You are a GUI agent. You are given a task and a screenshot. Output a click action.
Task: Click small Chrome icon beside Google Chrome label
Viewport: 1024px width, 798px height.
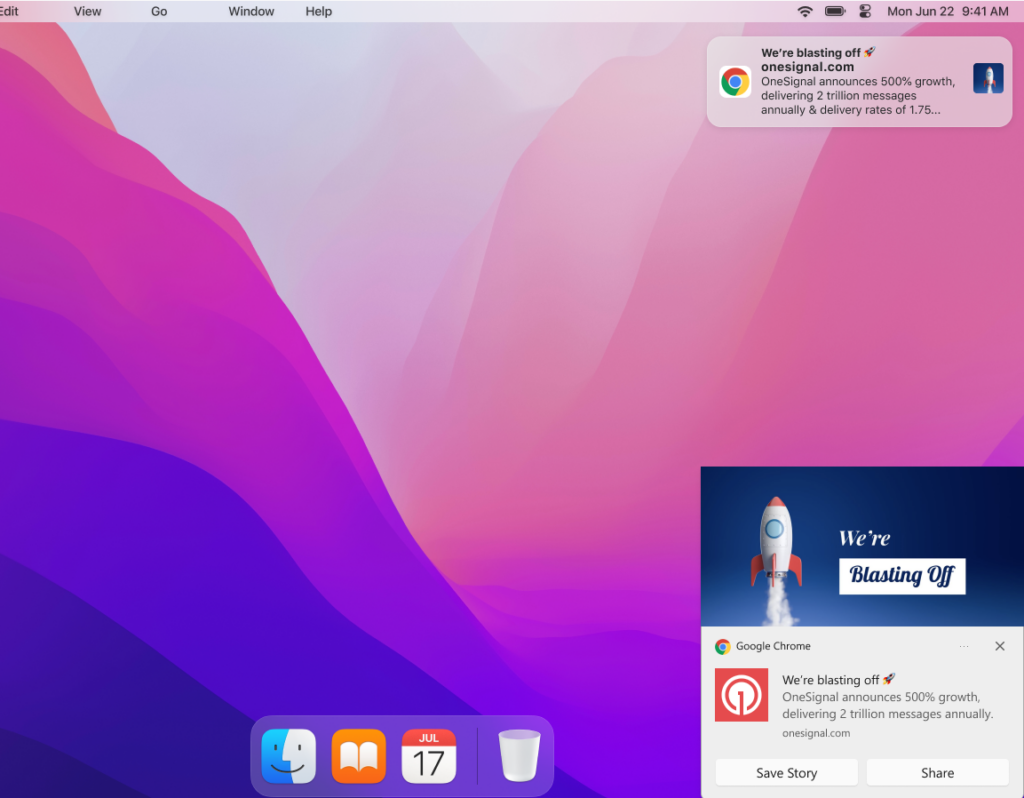pyautogui.click(x=722, y=646)
